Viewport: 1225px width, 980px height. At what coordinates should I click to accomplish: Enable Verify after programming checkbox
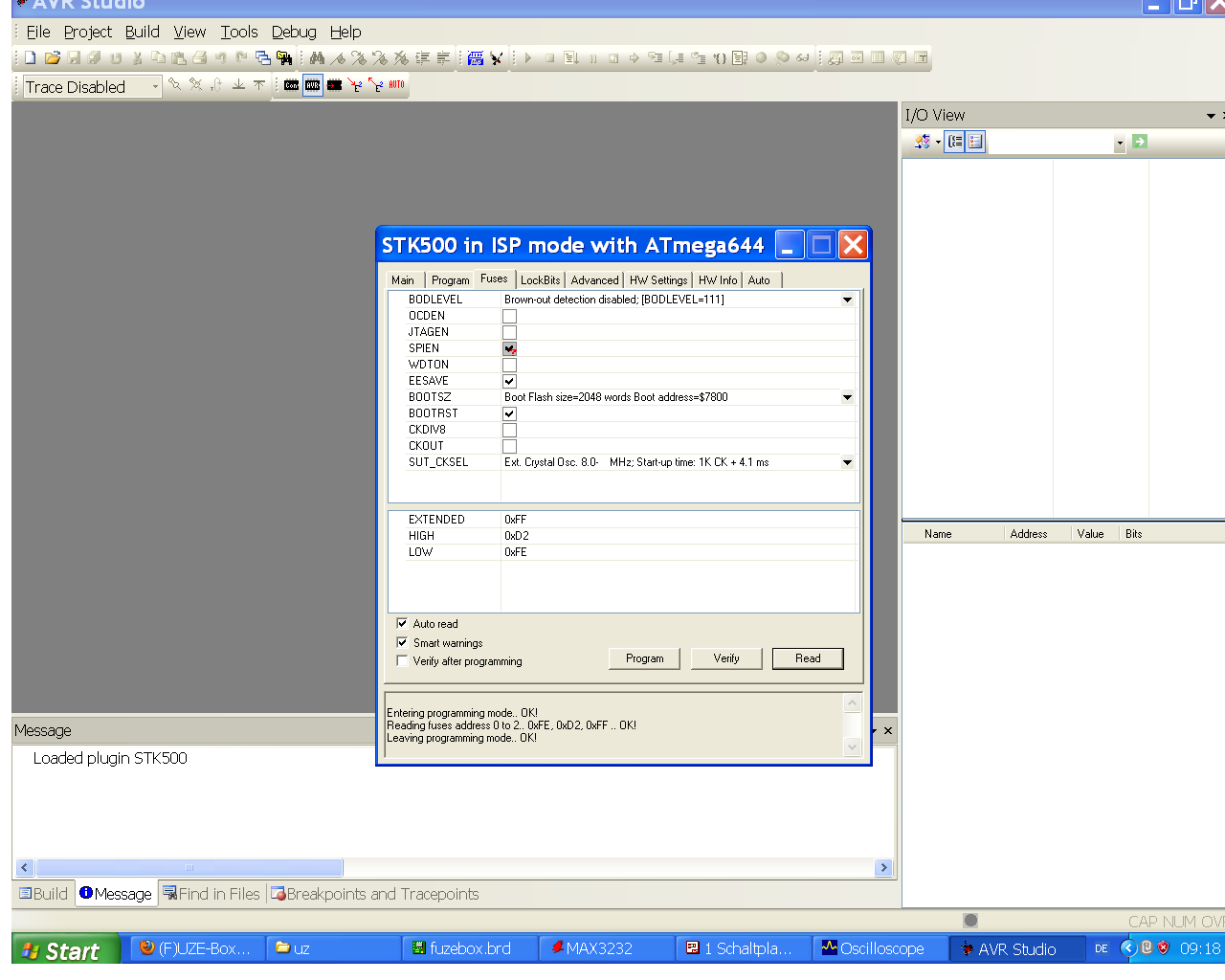pyautogui.click(x=402, y=660)
